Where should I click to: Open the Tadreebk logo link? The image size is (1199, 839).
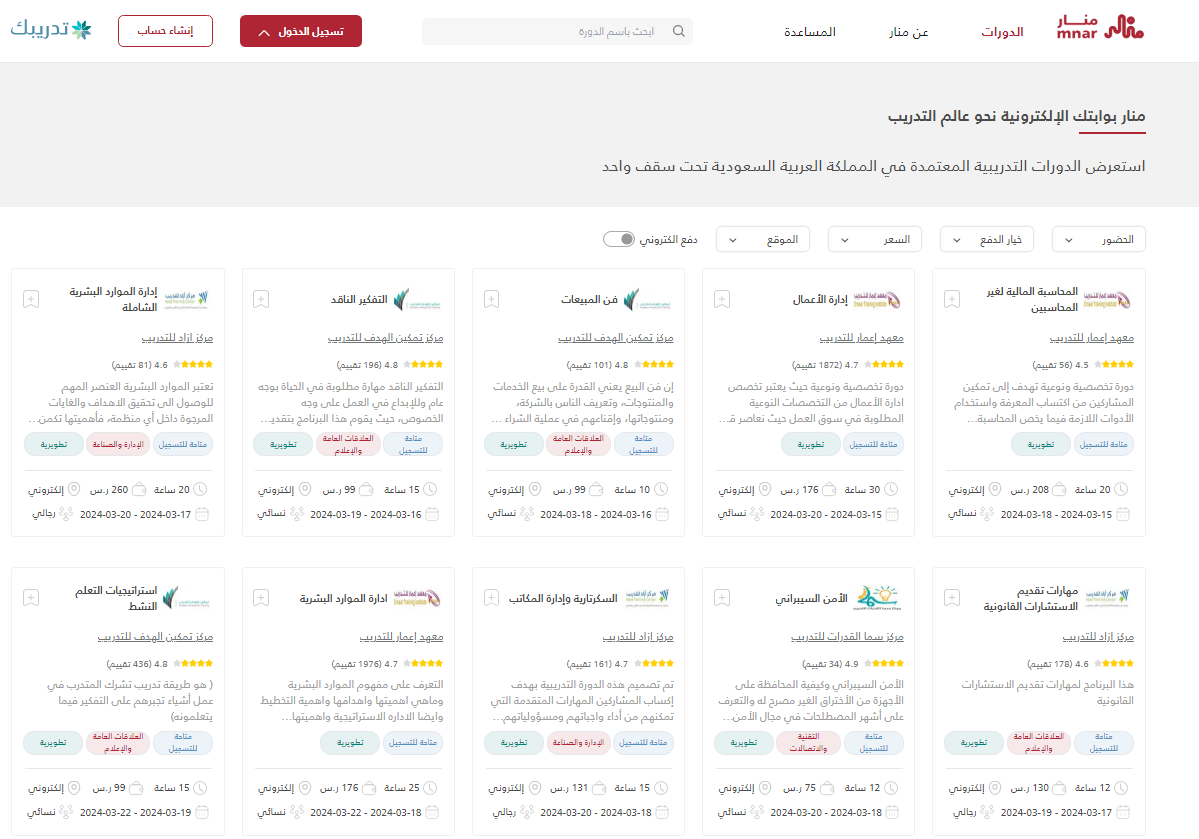[51, 30]
